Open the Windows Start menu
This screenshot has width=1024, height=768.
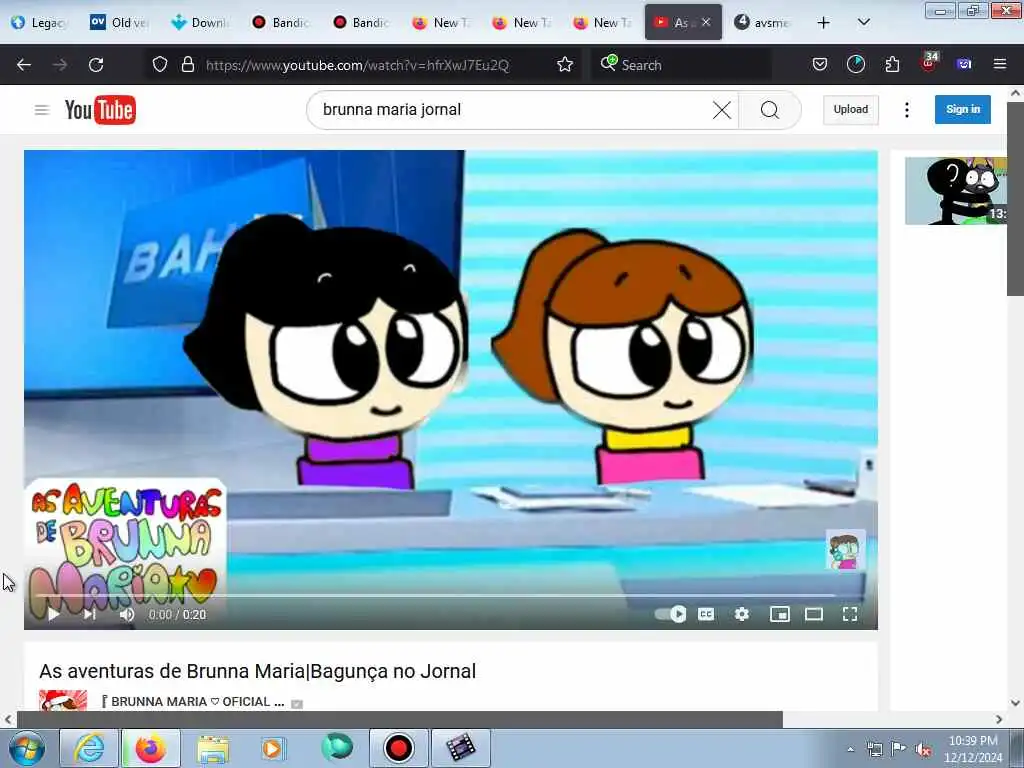[x=26, y=748]
